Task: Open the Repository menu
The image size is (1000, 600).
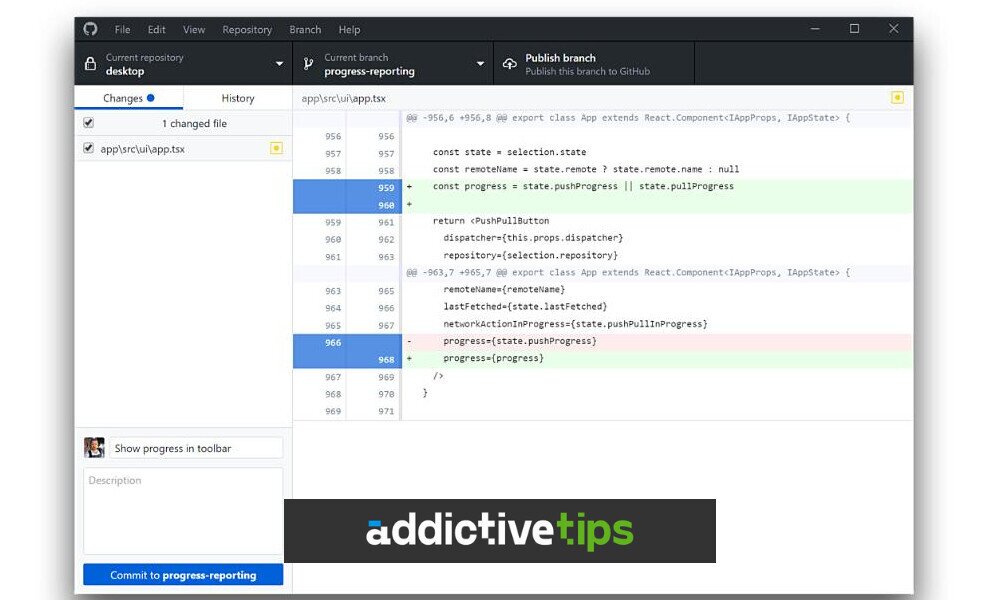Action: tap(247, 29)
